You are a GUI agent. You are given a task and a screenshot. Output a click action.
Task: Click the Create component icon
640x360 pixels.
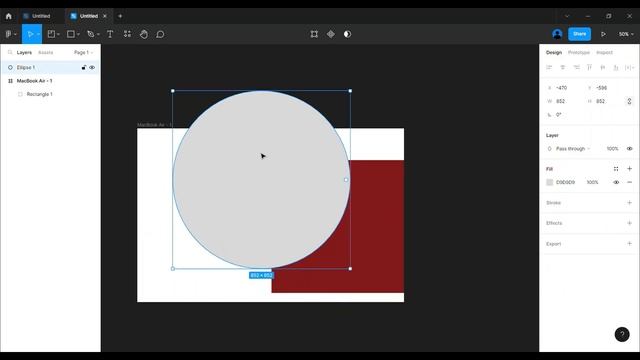331,34
